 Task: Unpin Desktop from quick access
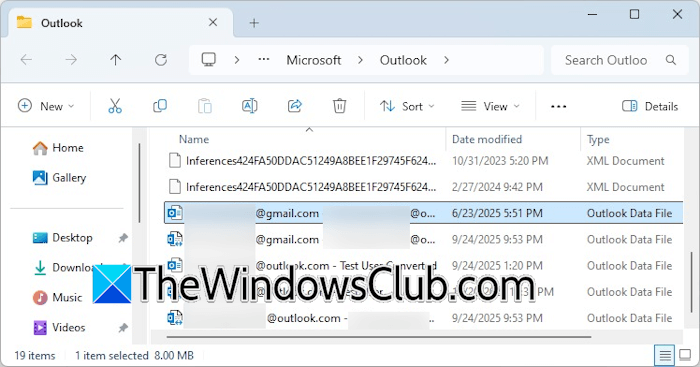point(123,238)
